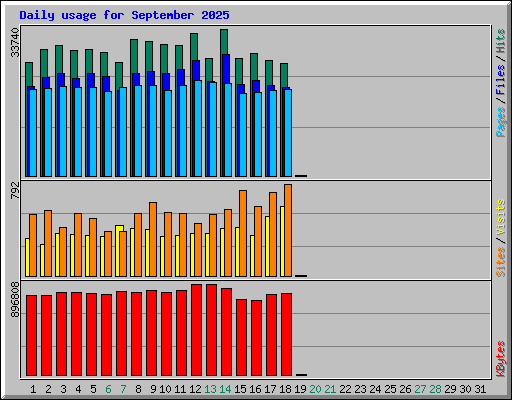Click day label 10 on the x-axis

tap(165, 389)
